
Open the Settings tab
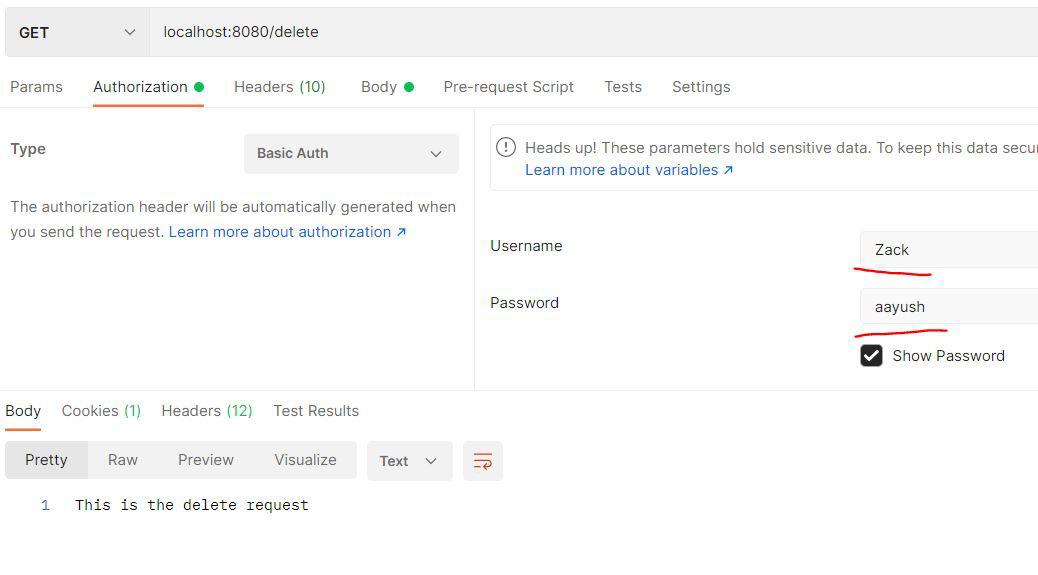point(700,87)
